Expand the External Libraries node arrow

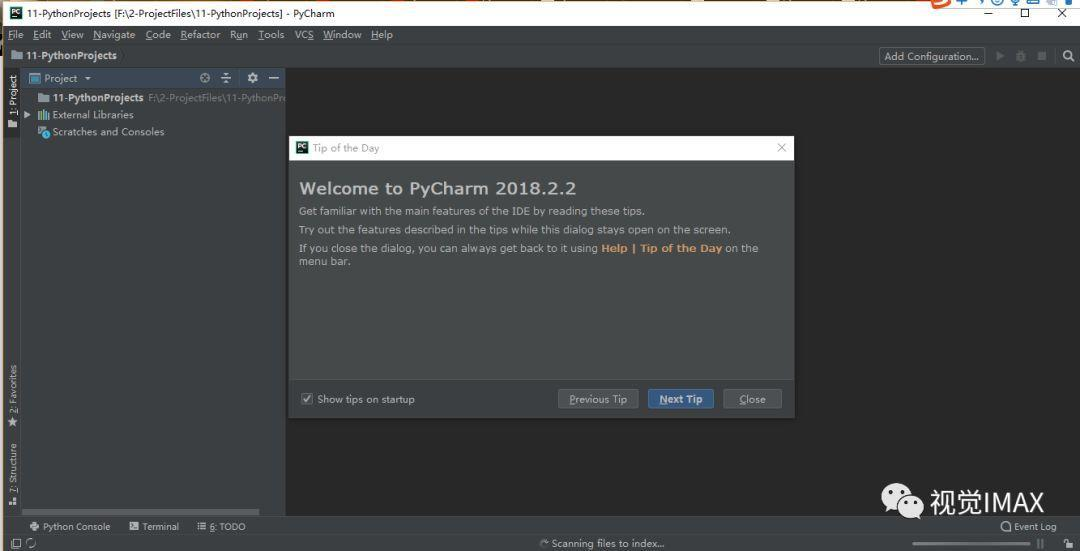pyautogui.click(x=28, y=115)
